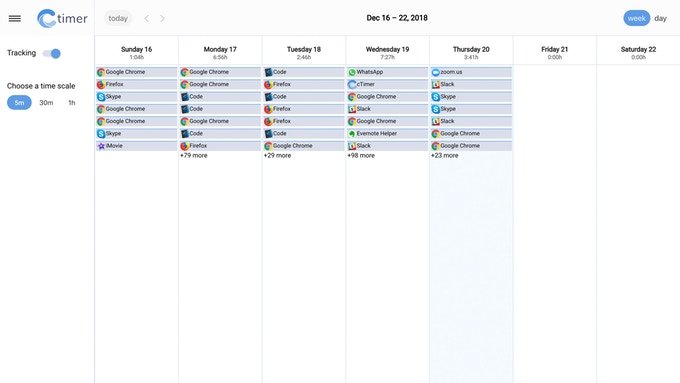The height and width of the screenshot is (383, 680).
Task: Click the Friday 21 column header
Action: (x=555, y=49)
